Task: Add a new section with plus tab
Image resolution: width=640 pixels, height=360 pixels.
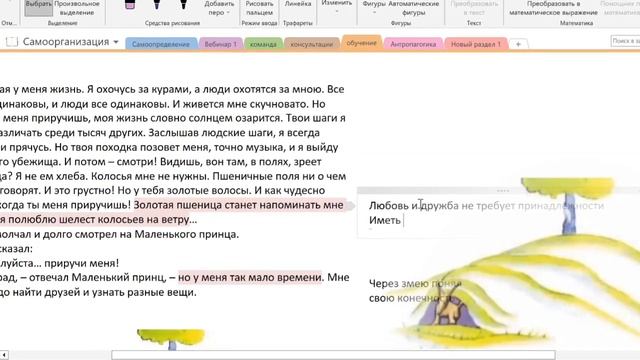Action: coord(518,44)
